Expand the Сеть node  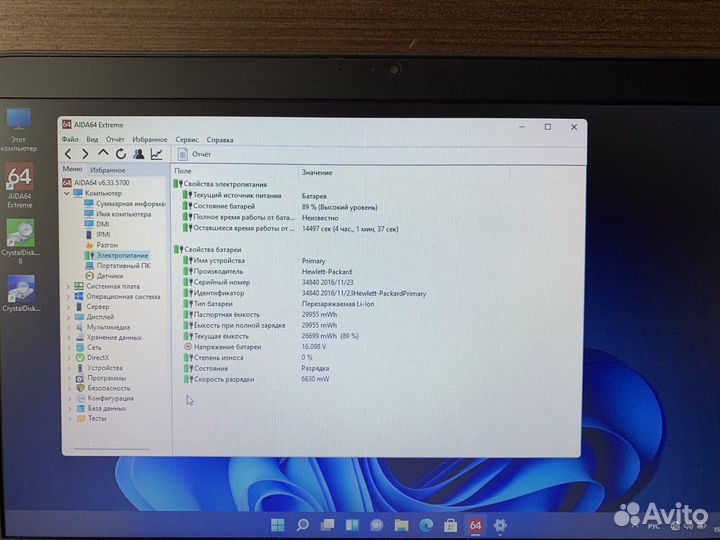[68, 348]
